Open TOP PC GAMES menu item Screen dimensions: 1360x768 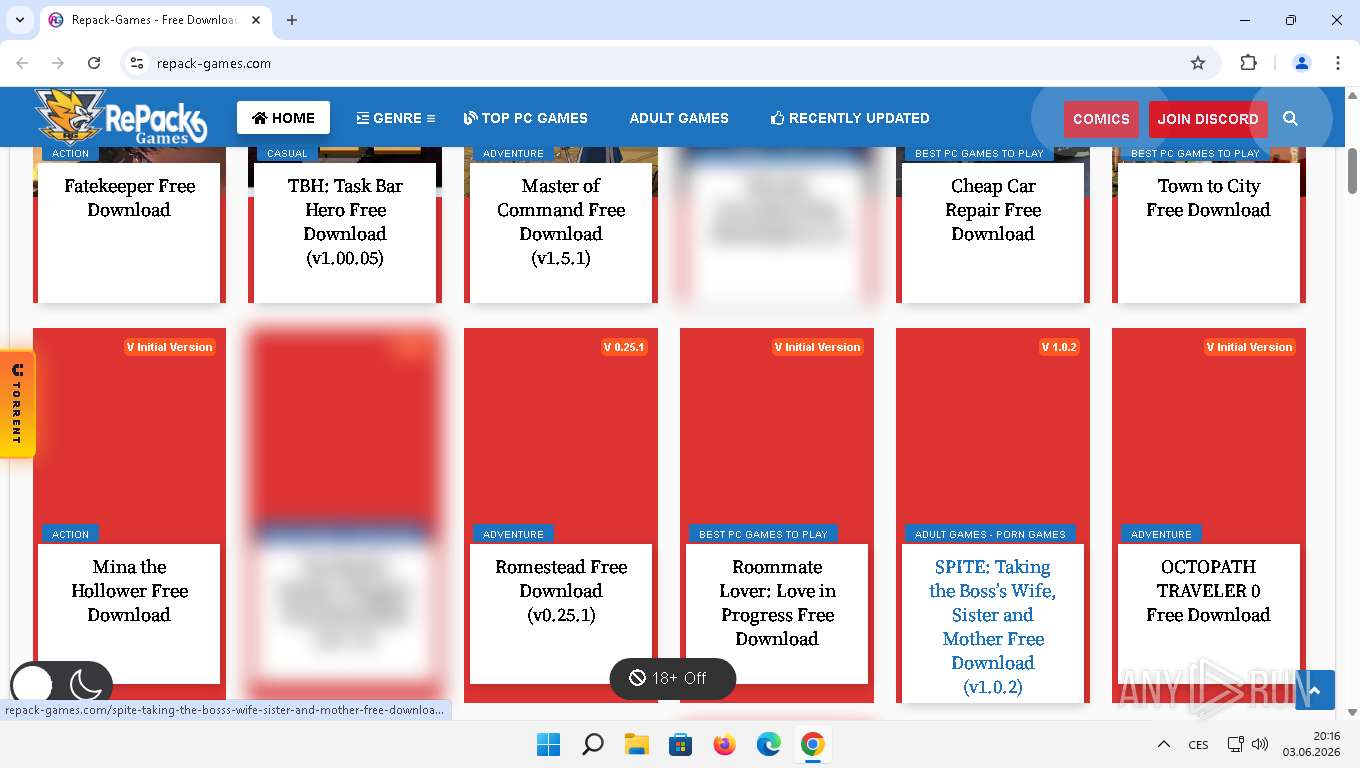point(526,118)
